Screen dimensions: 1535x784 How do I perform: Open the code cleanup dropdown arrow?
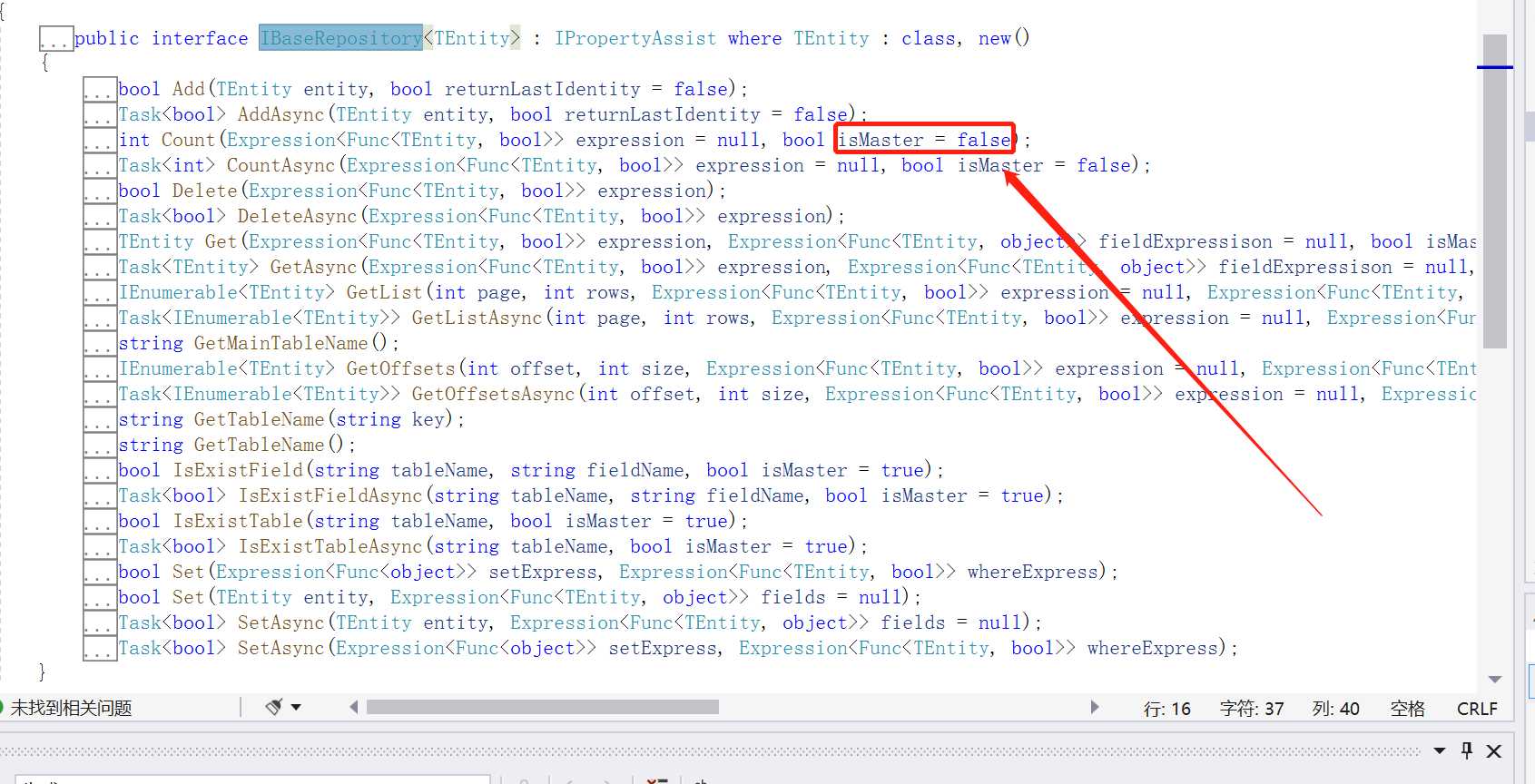click(x=296, y=707)
